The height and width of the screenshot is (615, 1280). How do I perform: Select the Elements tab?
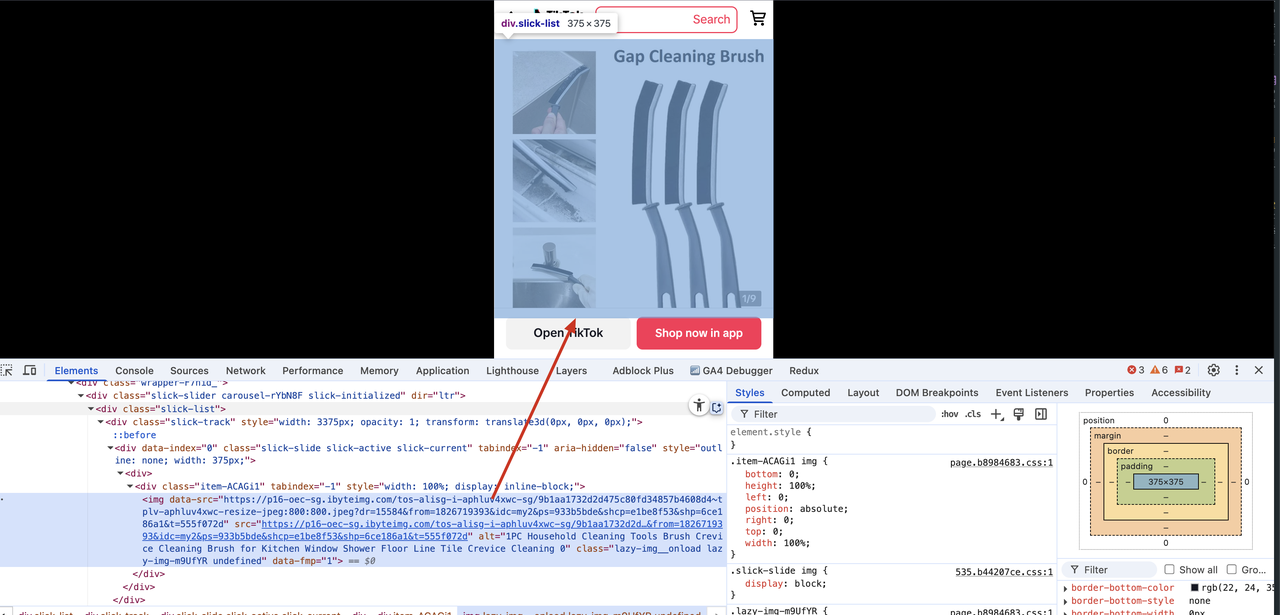click(76, 370)
